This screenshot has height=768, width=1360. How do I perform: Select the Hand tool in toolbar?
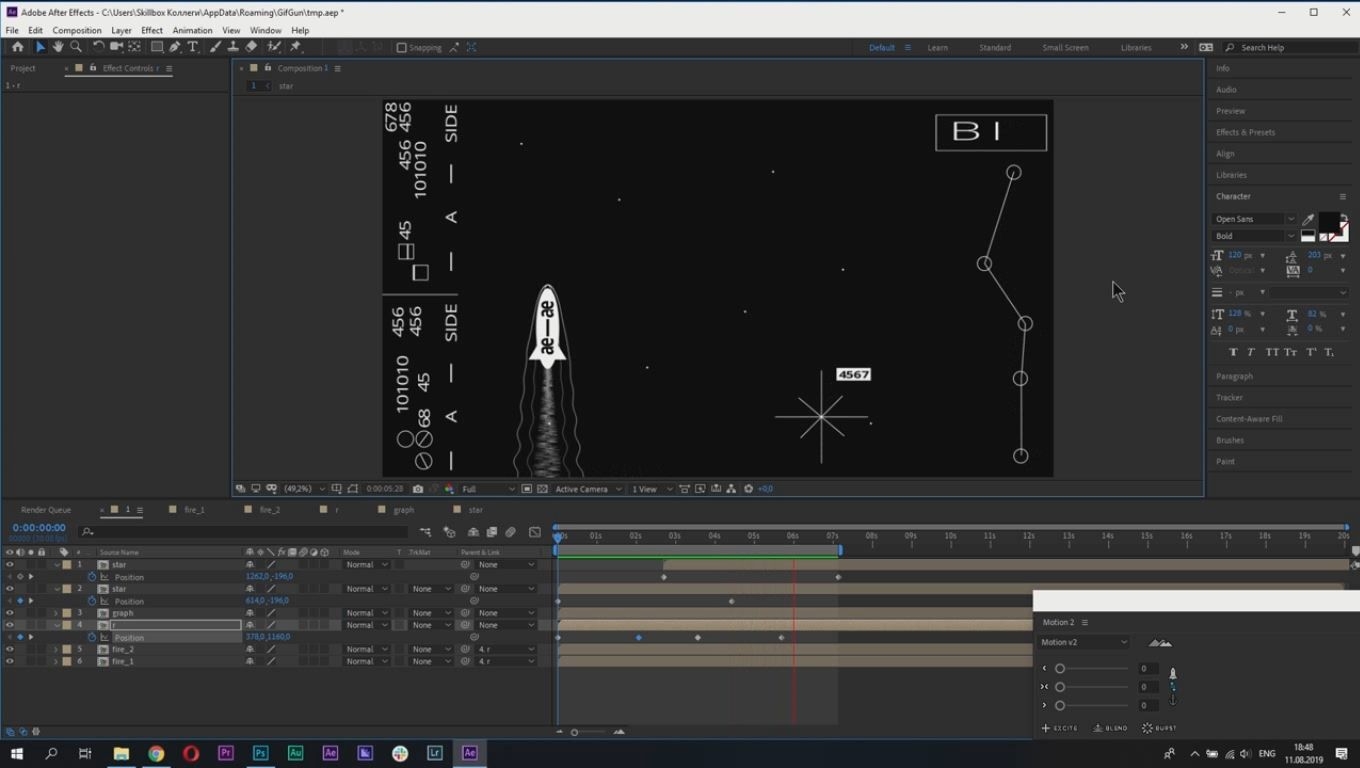click(58, 47)
